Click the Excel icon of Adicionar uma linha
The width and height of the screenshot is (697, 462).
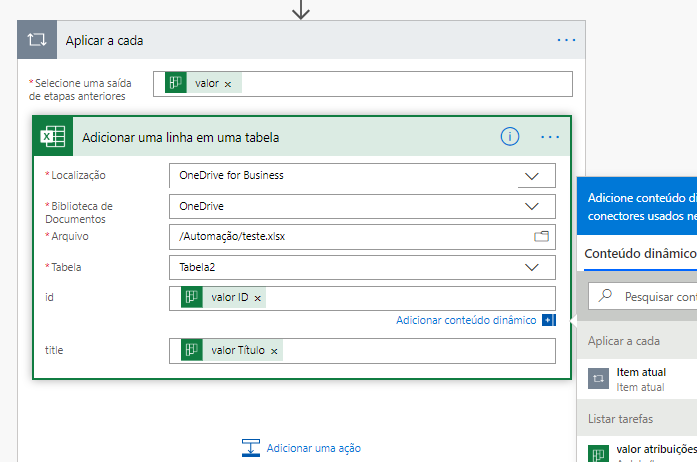click(53, 137)
